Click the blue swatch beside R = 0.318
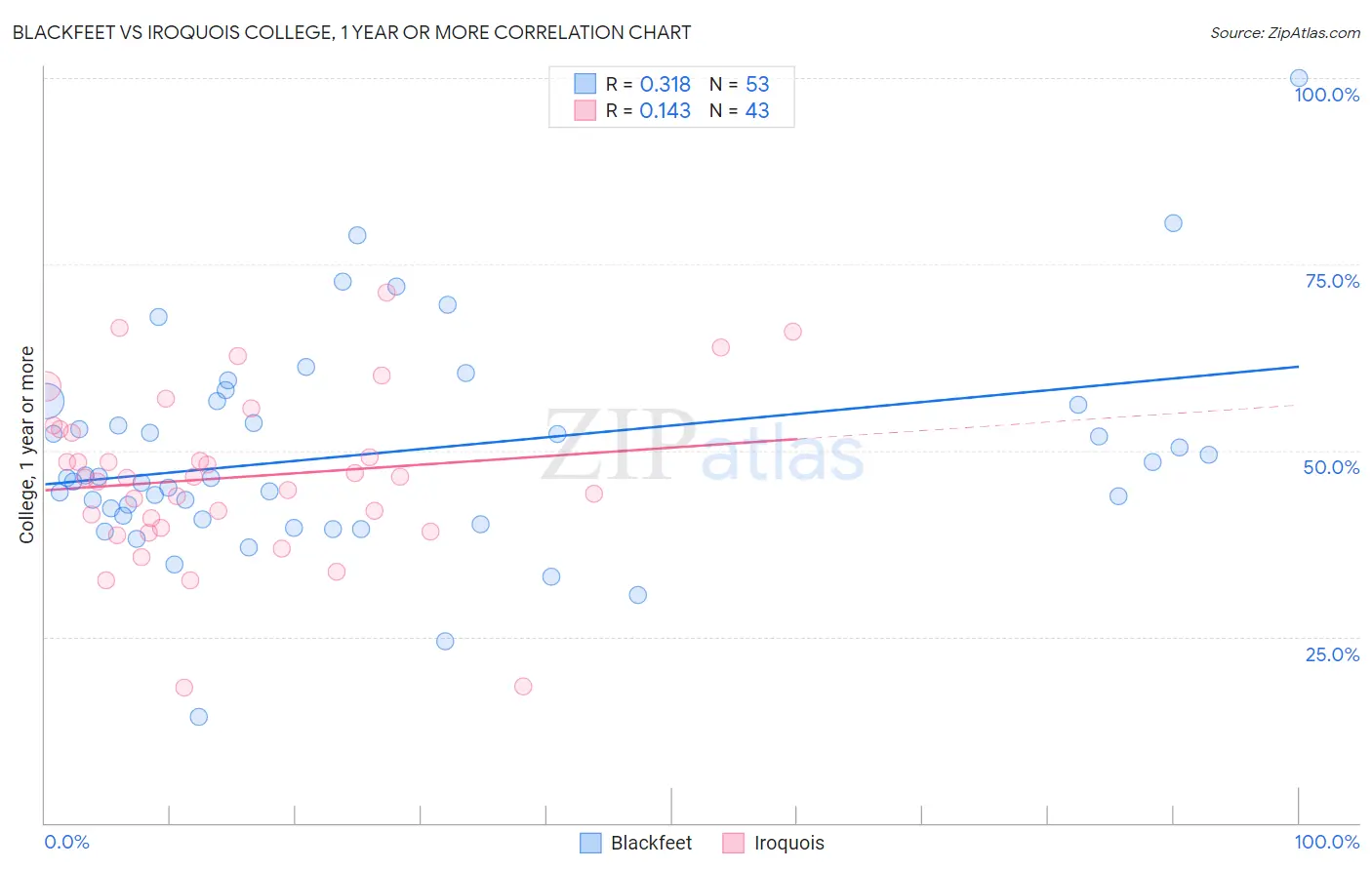The height and width of the screenshot is (870, 1372). [x=585, y=84]
